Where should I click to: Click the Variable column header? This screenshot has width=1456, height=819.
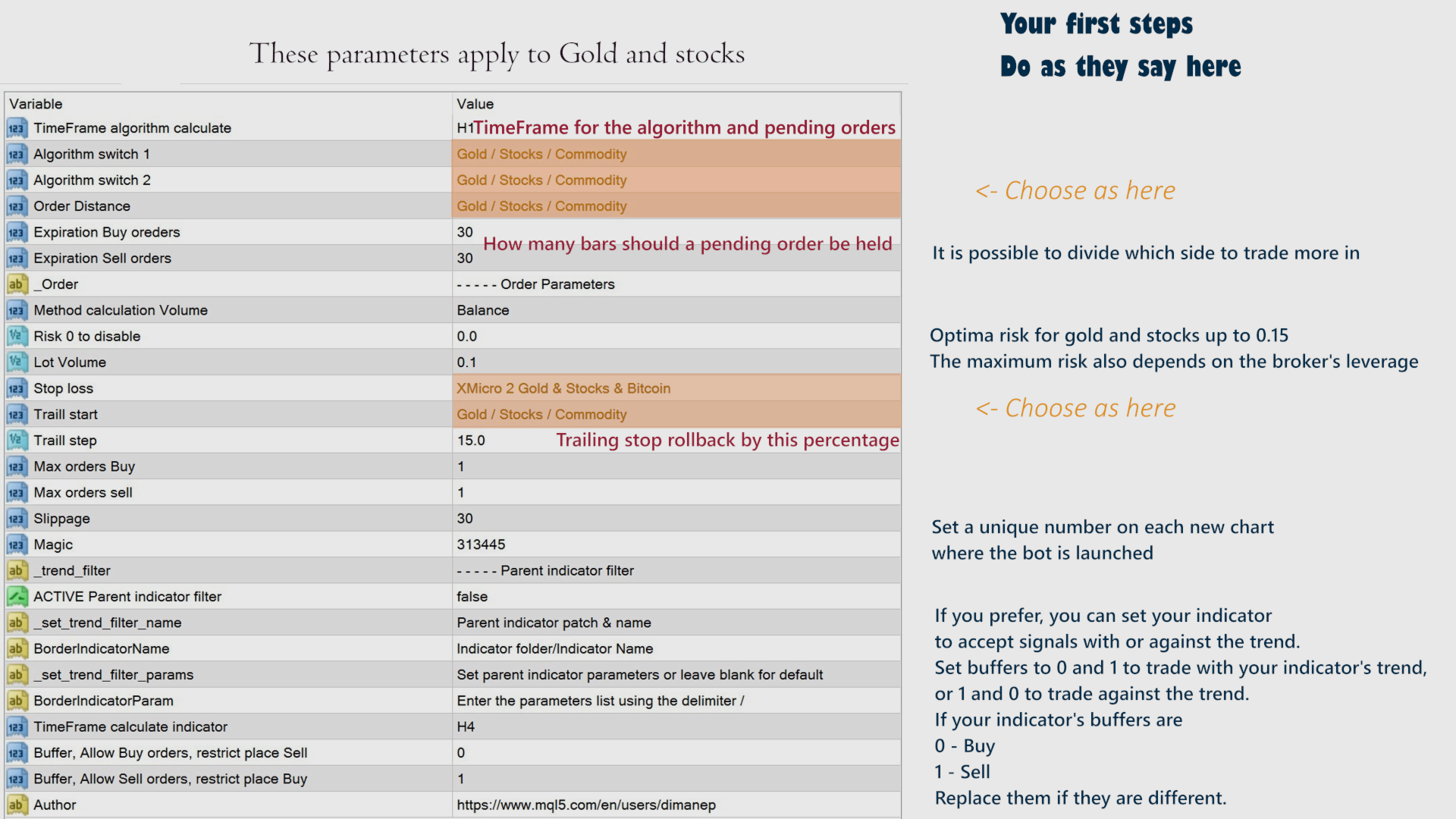click(x=36, y=104)
